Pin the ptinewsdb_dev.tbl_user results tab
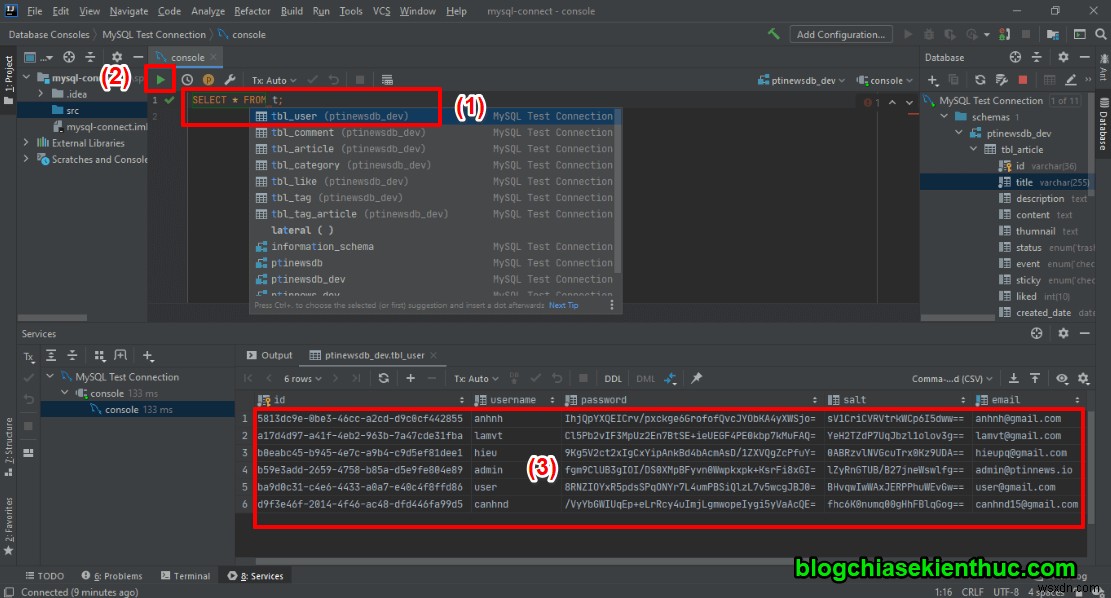Image resolution: width=1111 pixels, height=598 pixels. (696, 377)
